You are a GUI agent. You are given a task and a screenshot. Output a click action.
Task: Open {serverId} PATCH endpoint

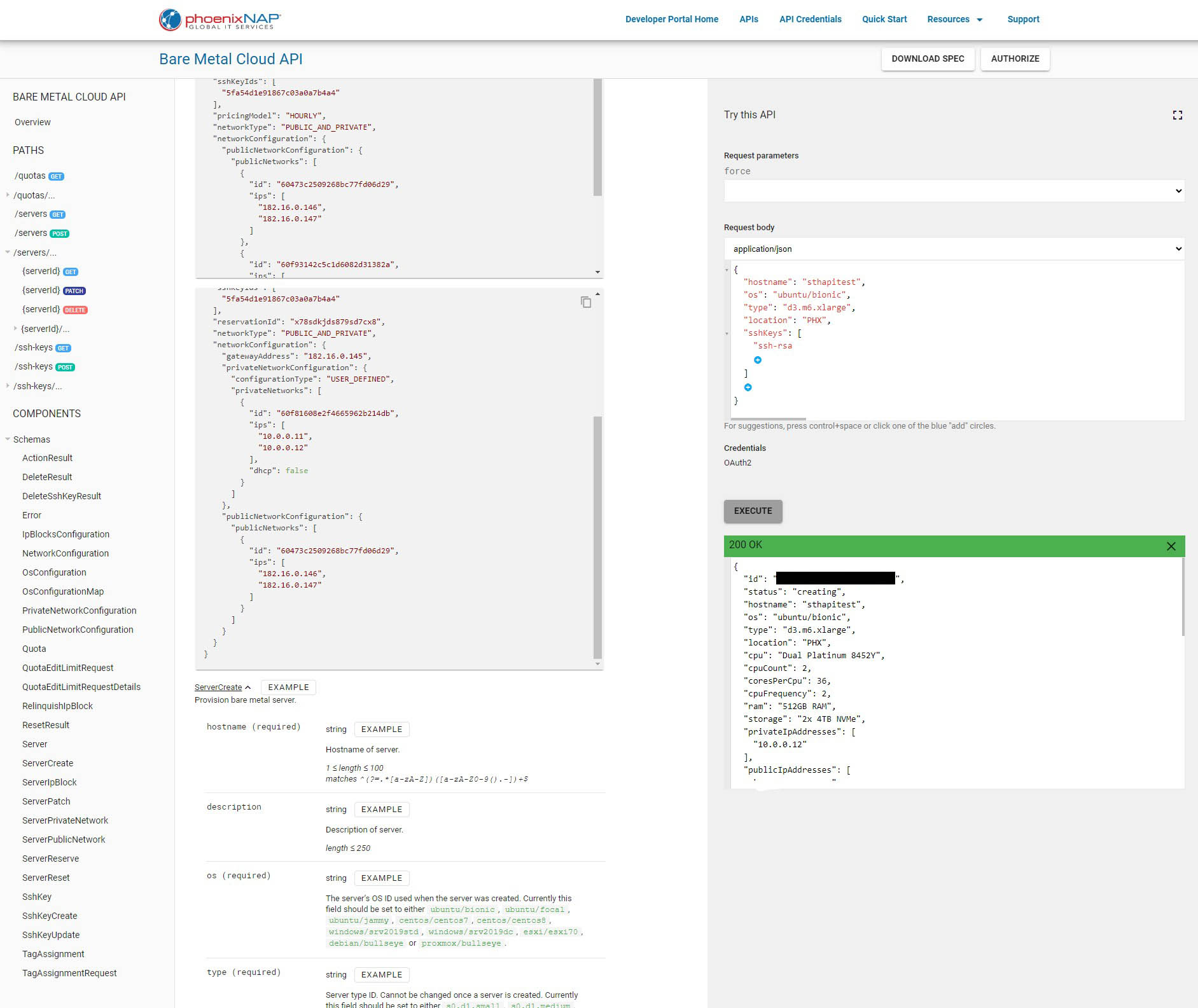pos(54,291)
